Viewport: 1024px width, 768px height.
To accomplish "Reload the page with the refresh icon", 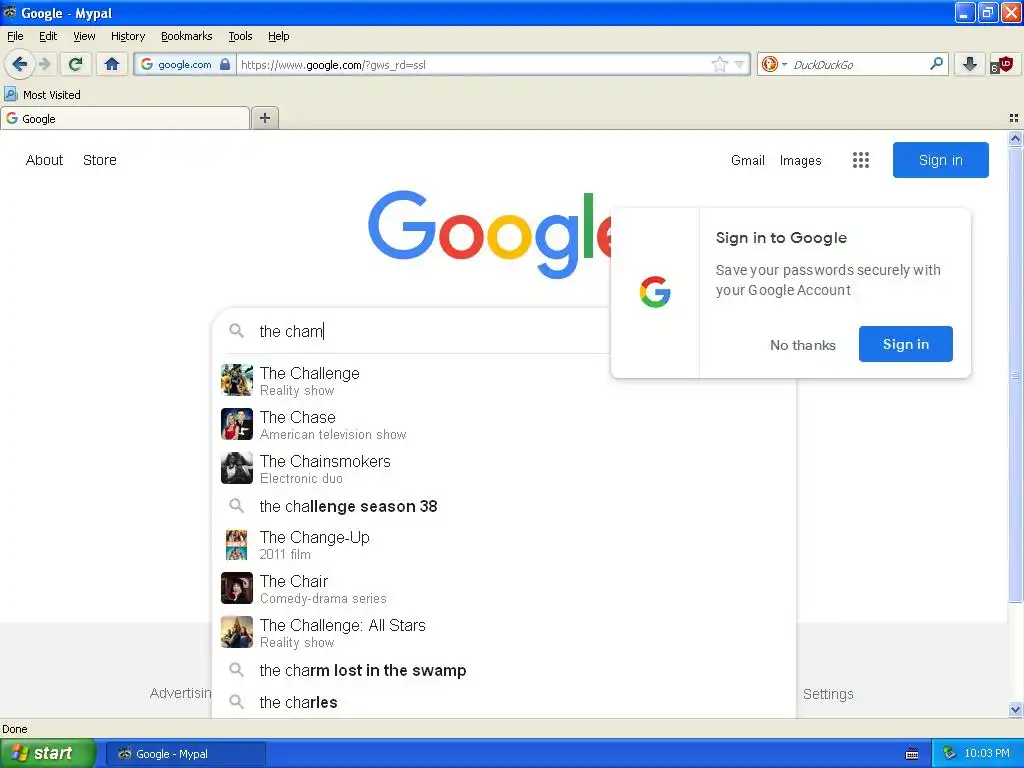I will coord(76,64).
